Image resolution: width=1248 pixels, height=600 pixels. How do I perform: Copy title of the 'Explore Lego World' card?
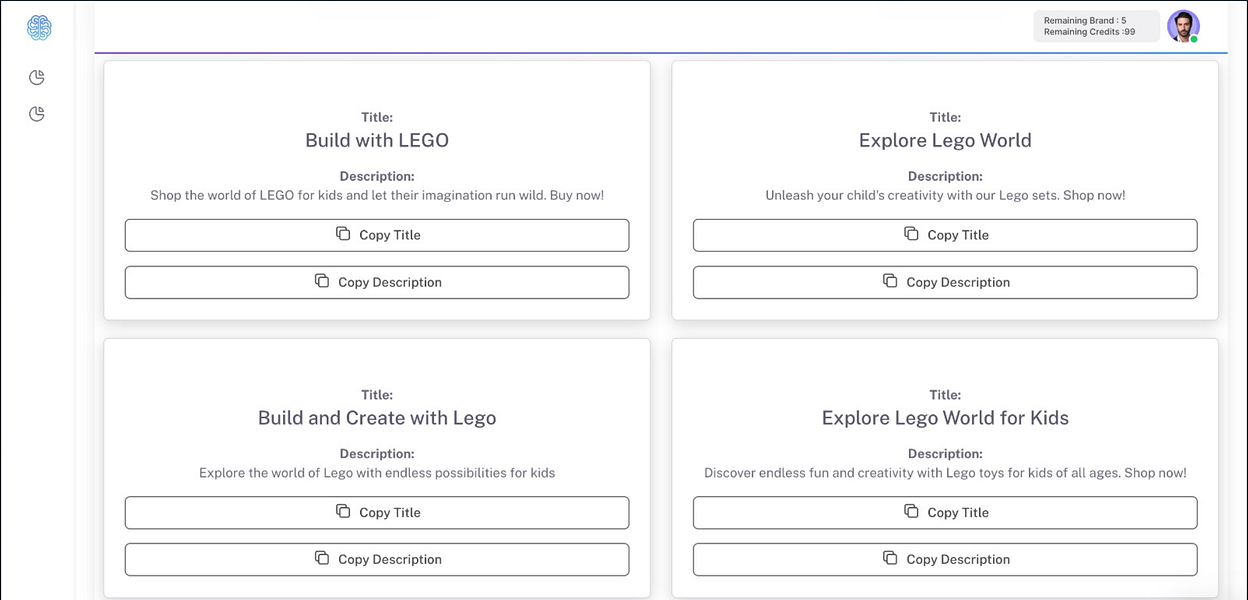tap(945, 235)
